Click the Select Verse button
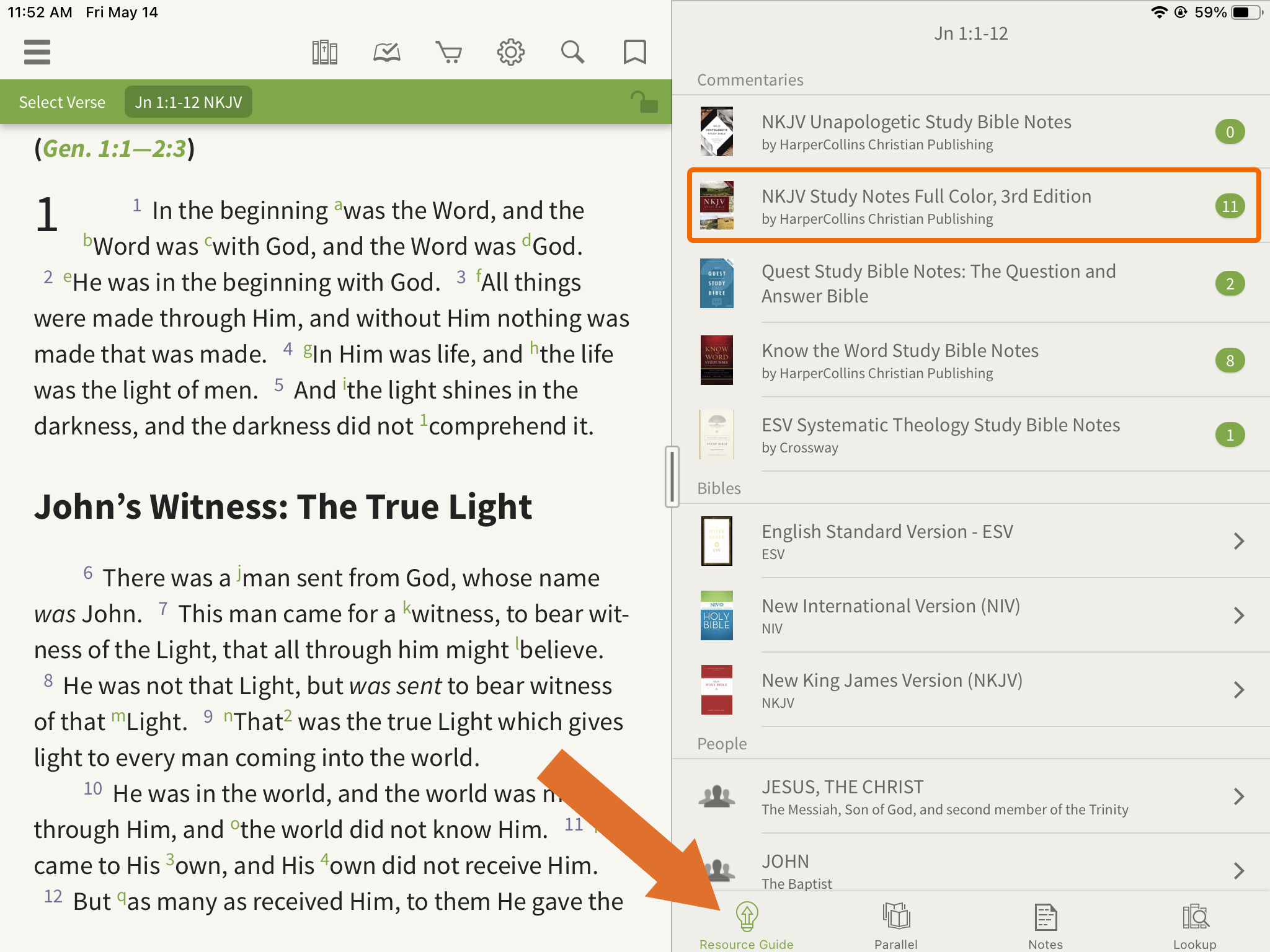1270x952 pixels. (62, 102)
